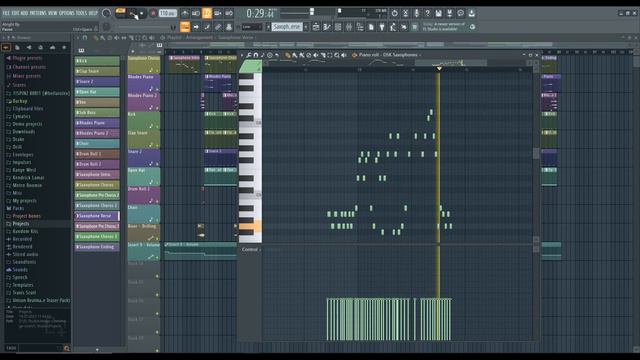Mute the Open Hat playlist track
640x360 pixels.
(157, 183)
